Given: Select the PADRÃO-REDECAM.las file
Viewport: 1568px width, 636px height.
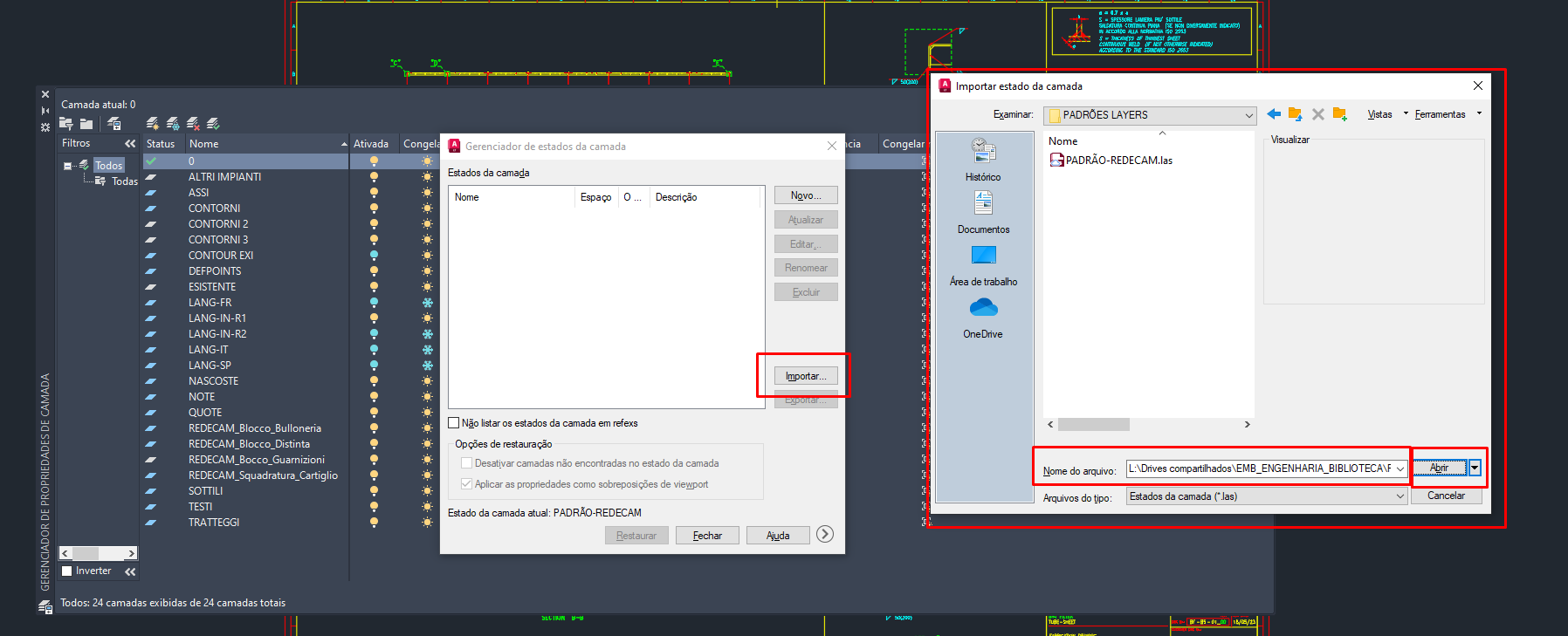Looking at the screenshot, I should 1118,161.
